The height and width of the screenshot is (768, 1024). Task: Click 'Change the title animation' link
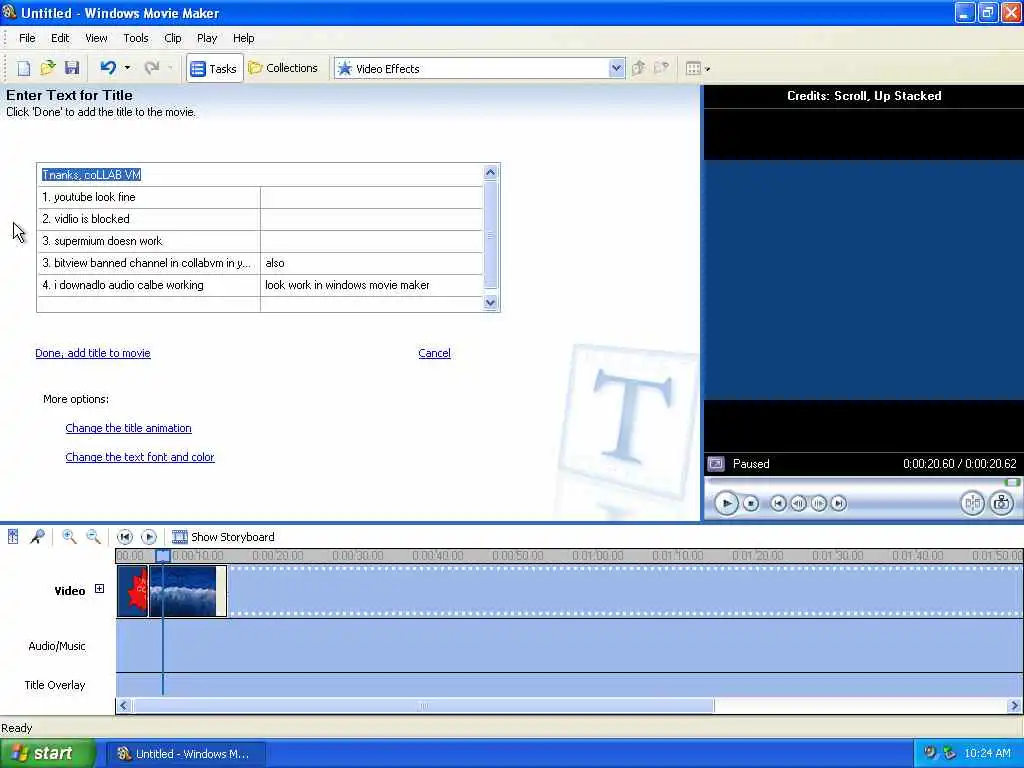[129, 428]
